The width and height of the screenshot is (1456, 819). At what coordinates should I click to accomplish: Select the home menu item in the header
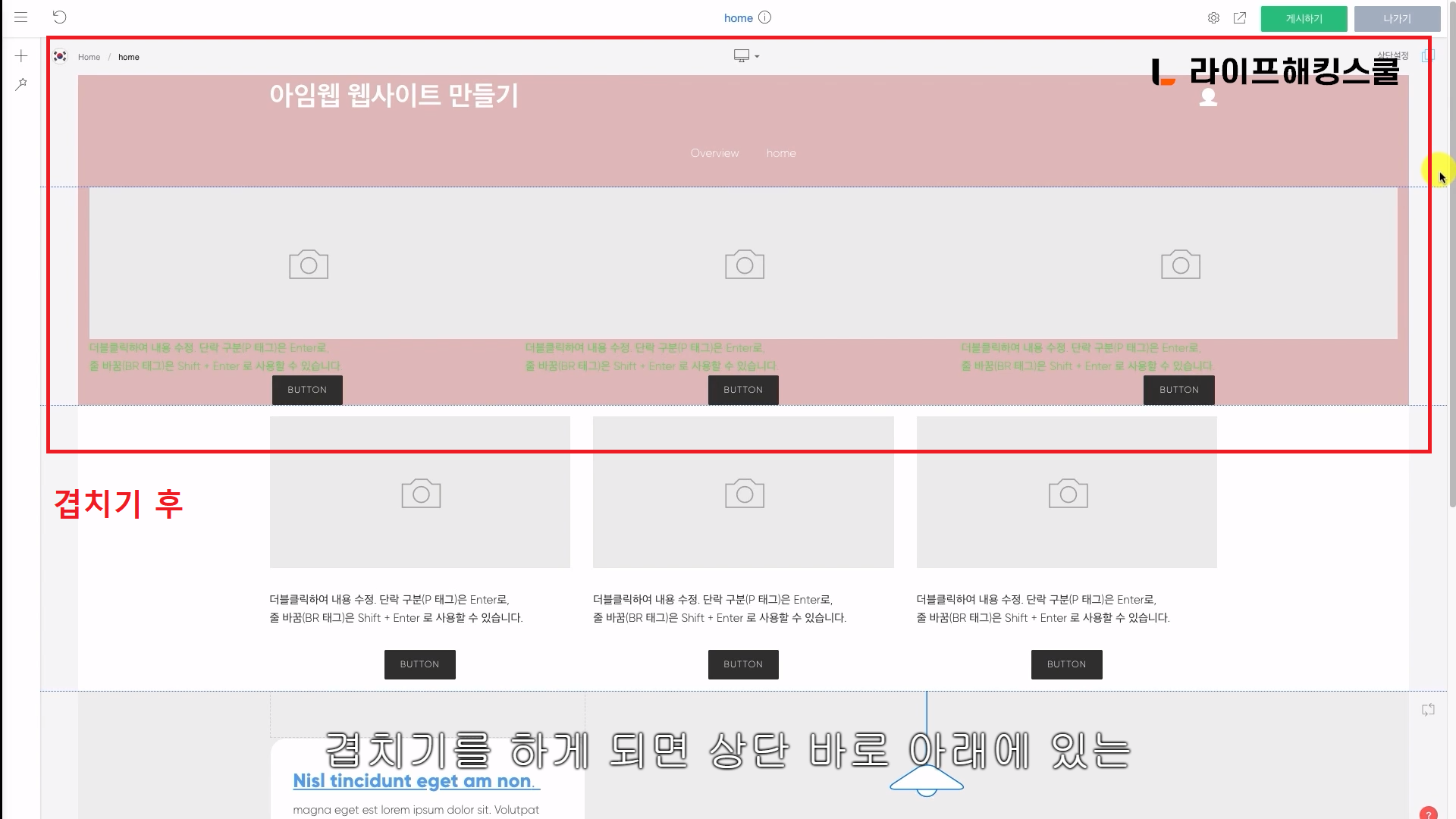(781, 153)
